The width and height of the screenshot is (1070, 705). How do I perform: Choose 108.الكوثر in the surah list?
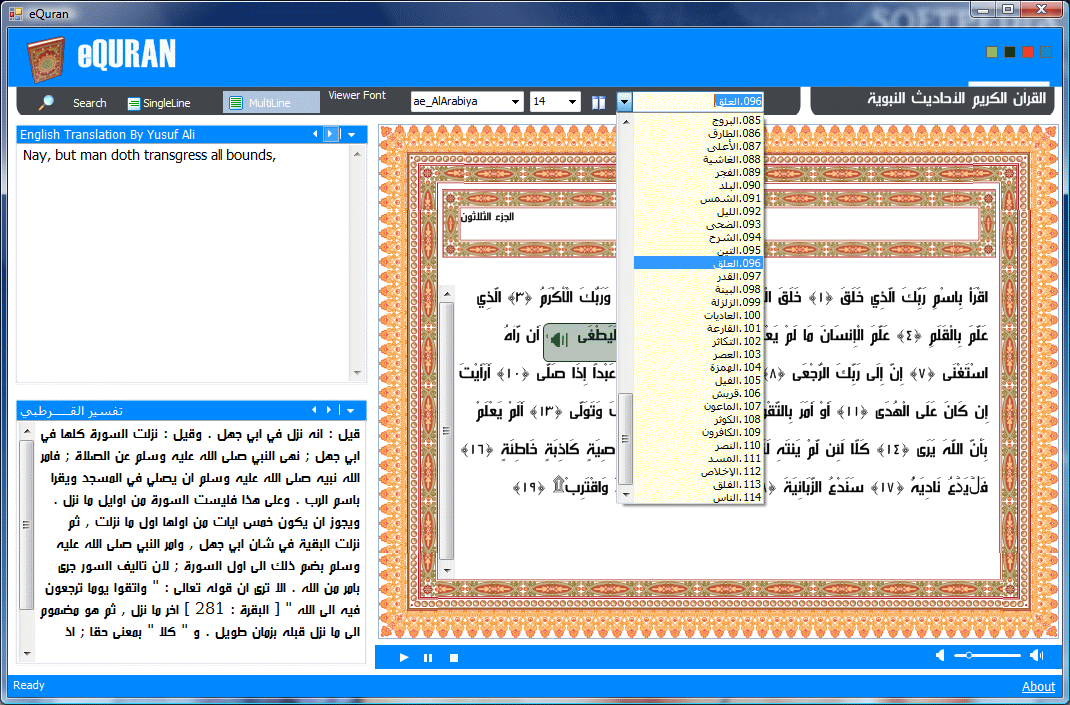[698, 418]
